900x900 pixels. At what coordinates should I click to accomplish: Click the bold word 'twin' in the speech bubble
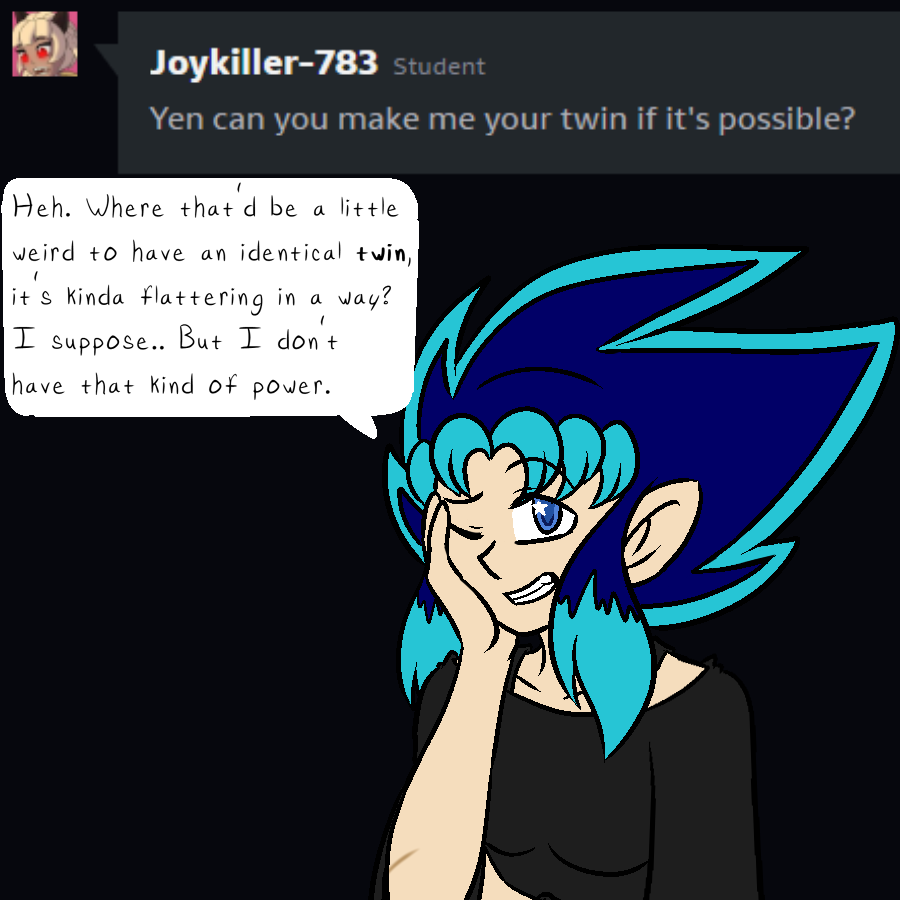(381, 253)
